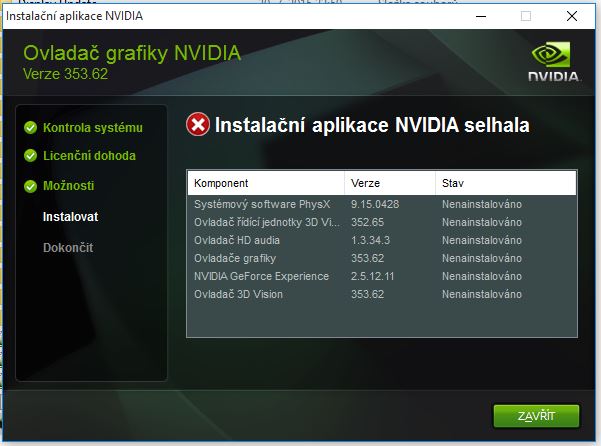Click Nenainstalováno status for GeForce Experience

482,276
